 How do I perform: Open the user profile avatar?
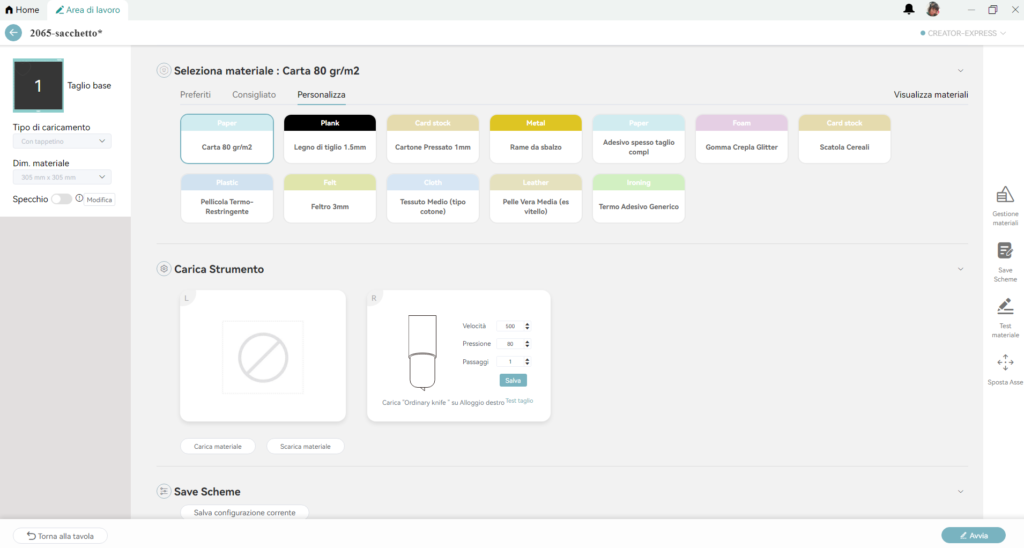pos(933,9)
